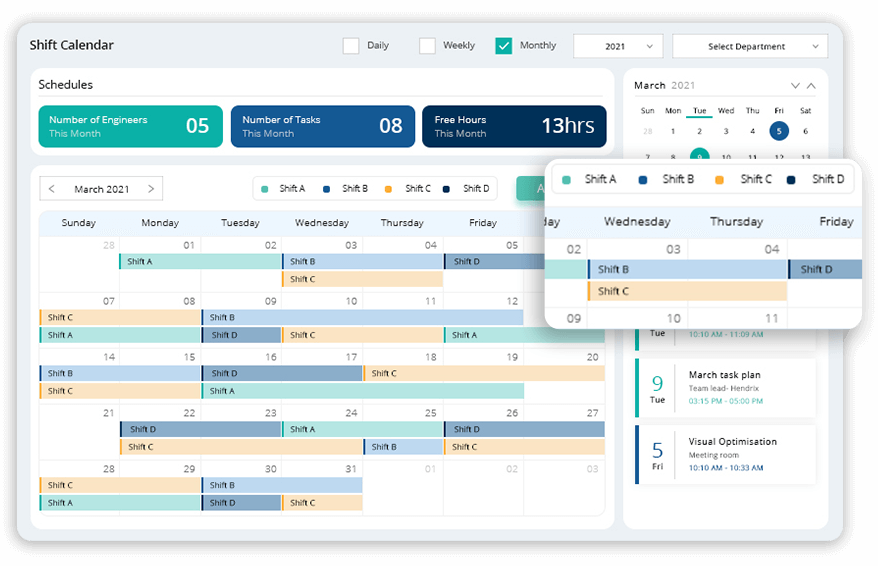
Task: Open the Number of Tasks card
Action: point(322,126)
